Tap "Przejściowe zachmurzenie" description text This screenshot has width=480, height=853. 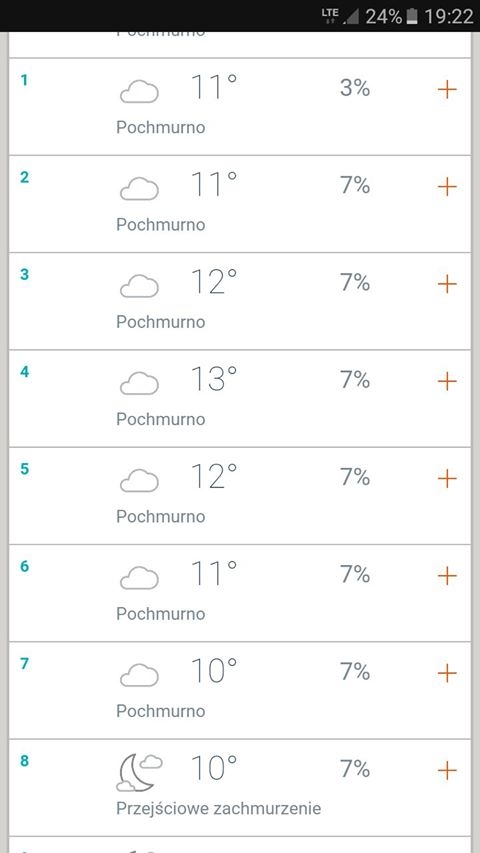[218, 809]
